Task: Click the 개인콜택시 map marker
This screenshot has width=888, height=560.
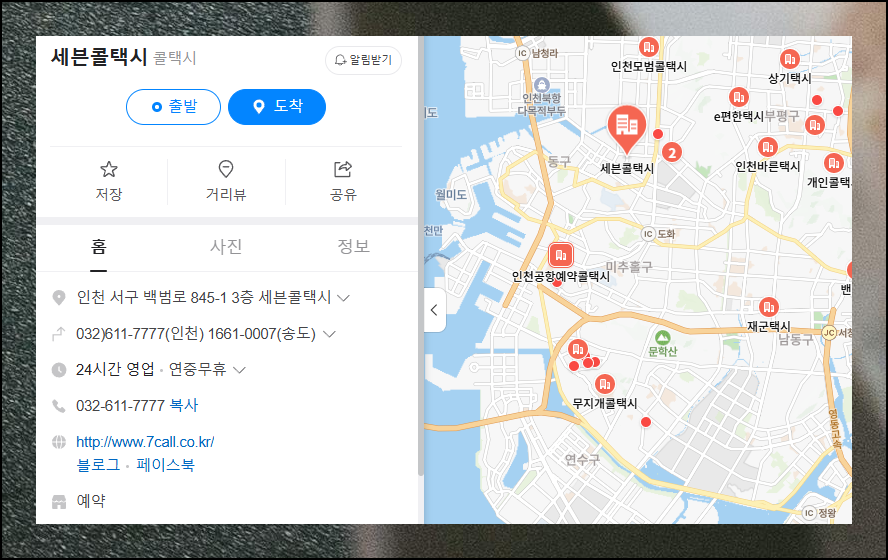Action: (x=834, y=163)
